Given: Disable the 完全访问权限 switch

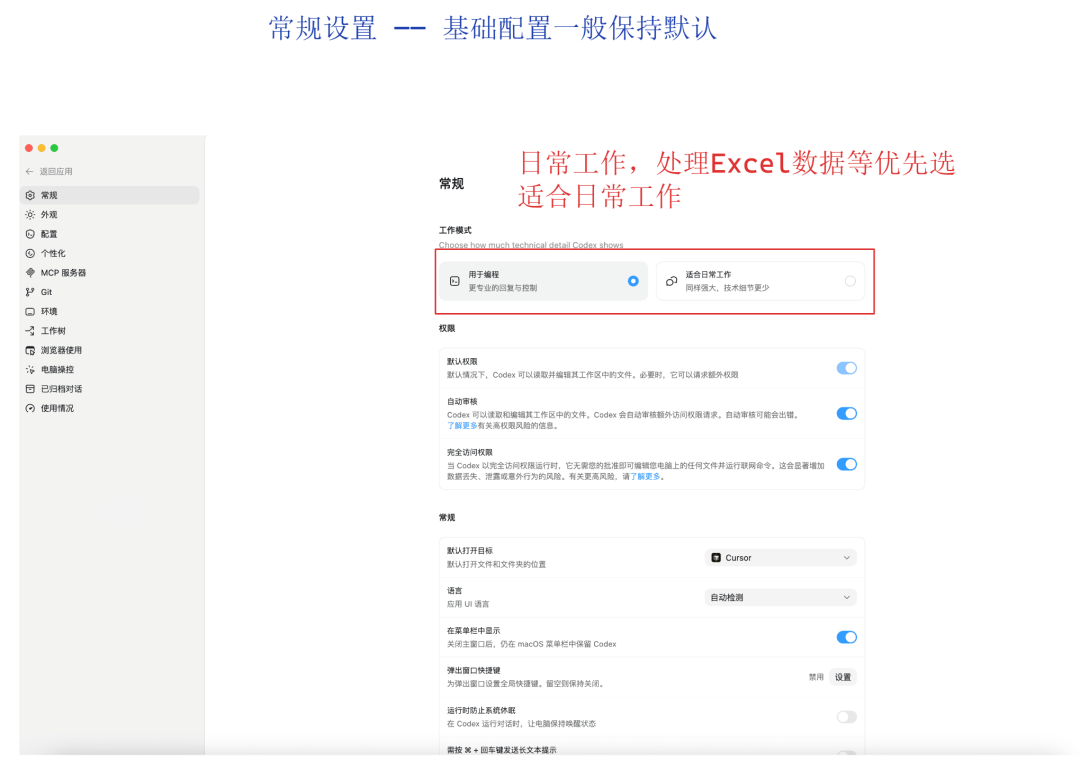Looking at the screenshot, I should [847, 464].
